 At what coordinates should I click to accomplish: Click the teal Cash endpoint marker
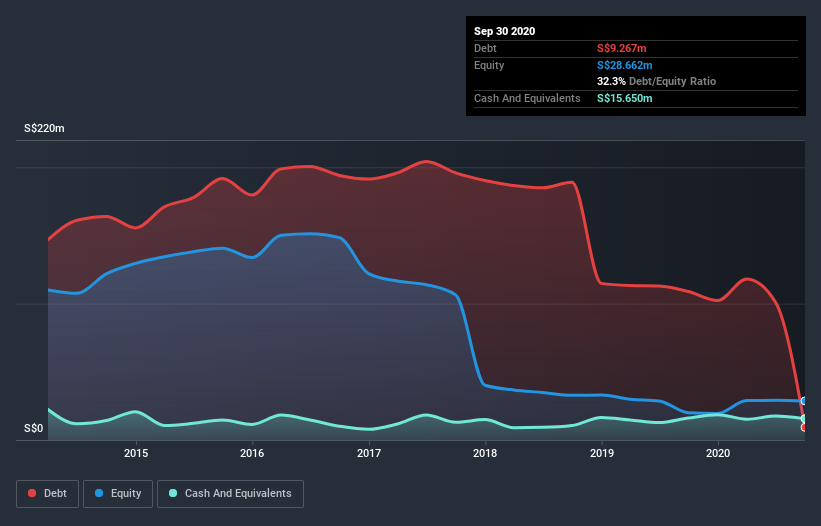(804, 419)
